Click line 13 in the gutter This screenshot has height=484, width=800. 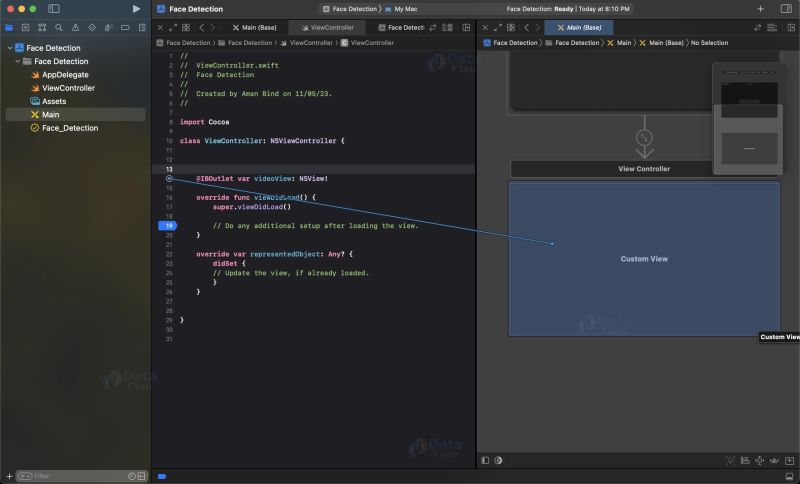tap(169, 169)
